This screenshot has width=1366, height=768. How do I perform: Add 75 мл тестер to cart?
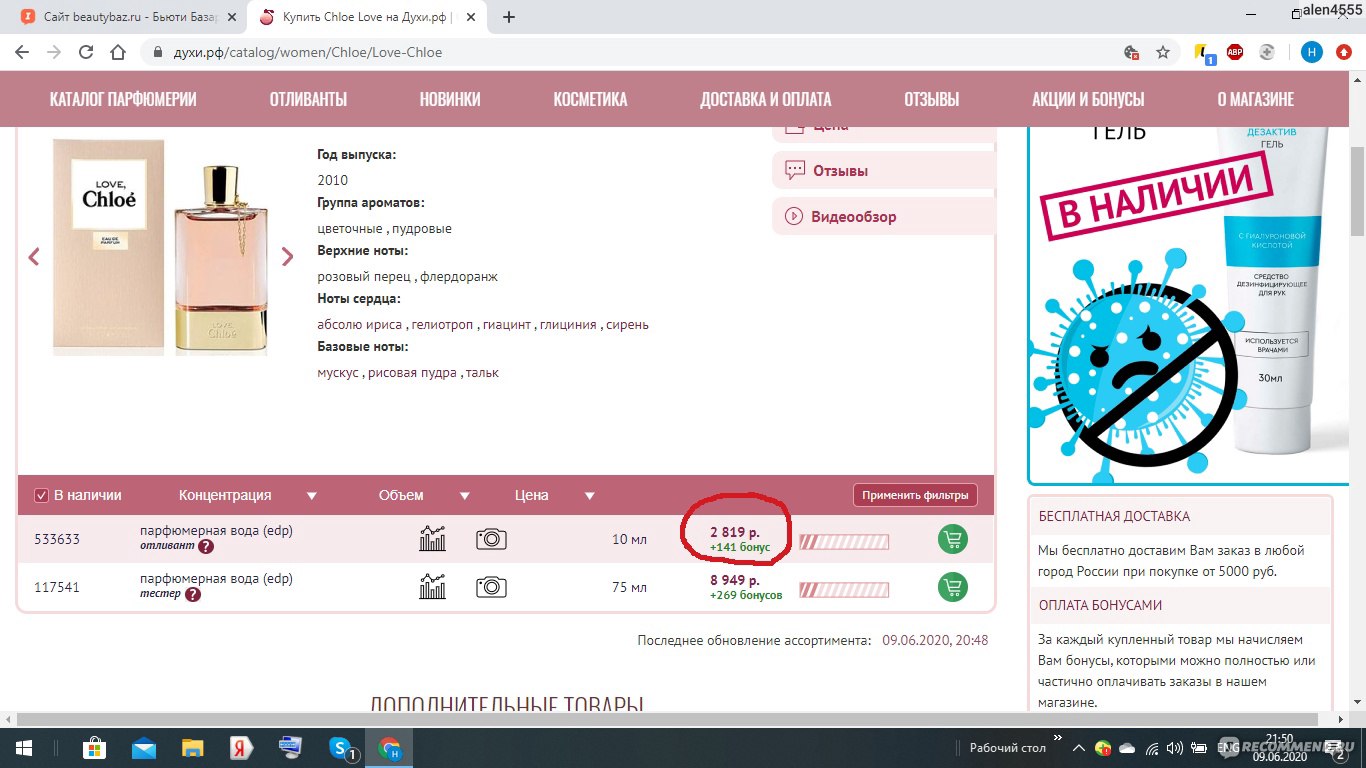tap(952, 587)
